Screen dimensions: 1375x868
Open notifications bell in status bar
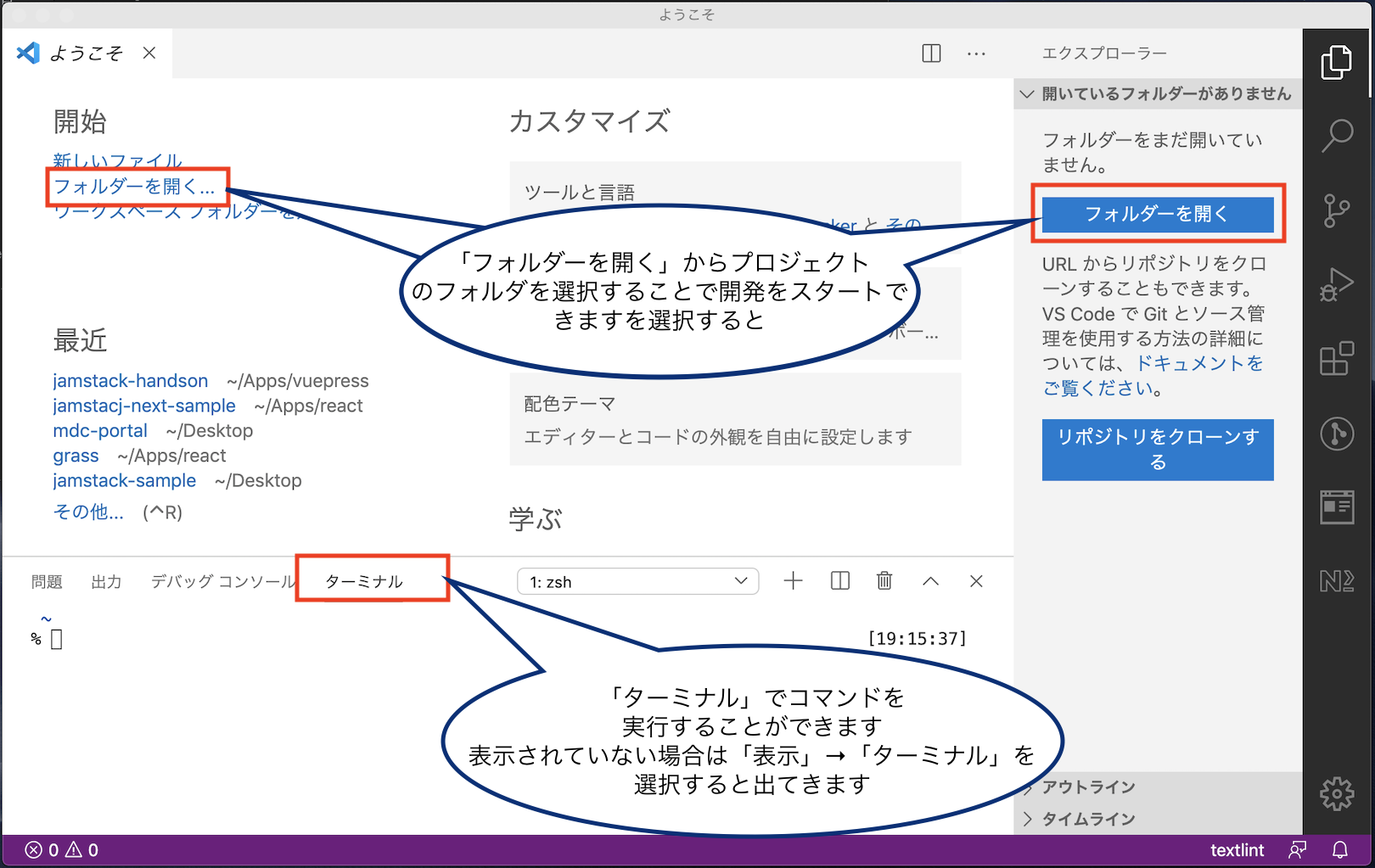coord(1340,849)
